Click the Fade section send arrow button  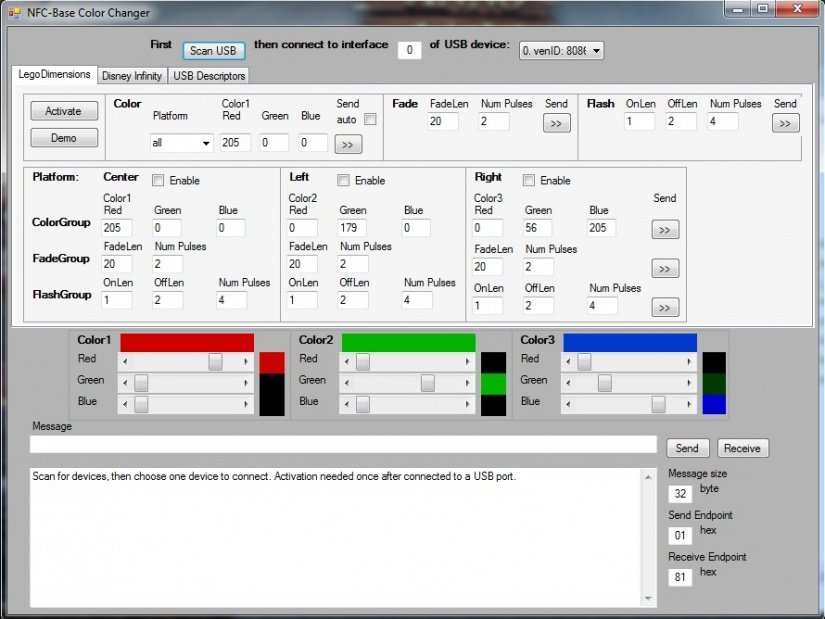pyautogui.click(x=557, y=123)
